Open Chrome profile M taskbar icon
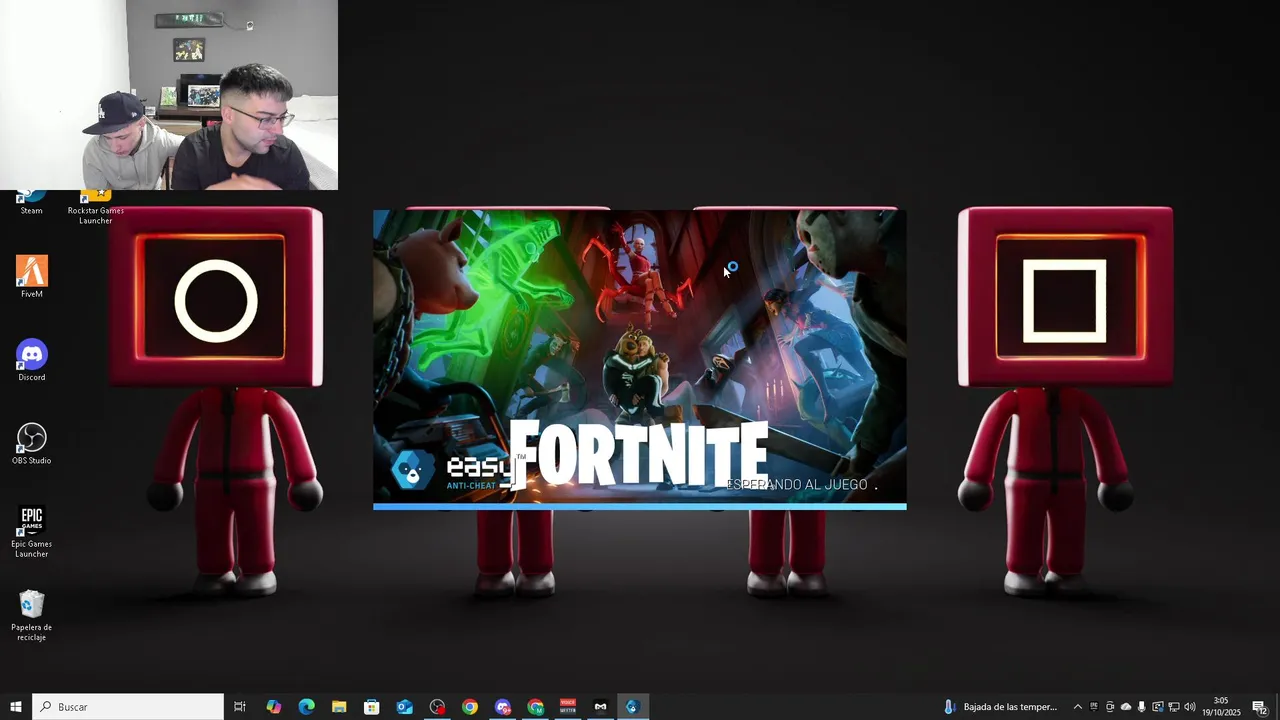 pyautogui.click(x=536, y=707)
